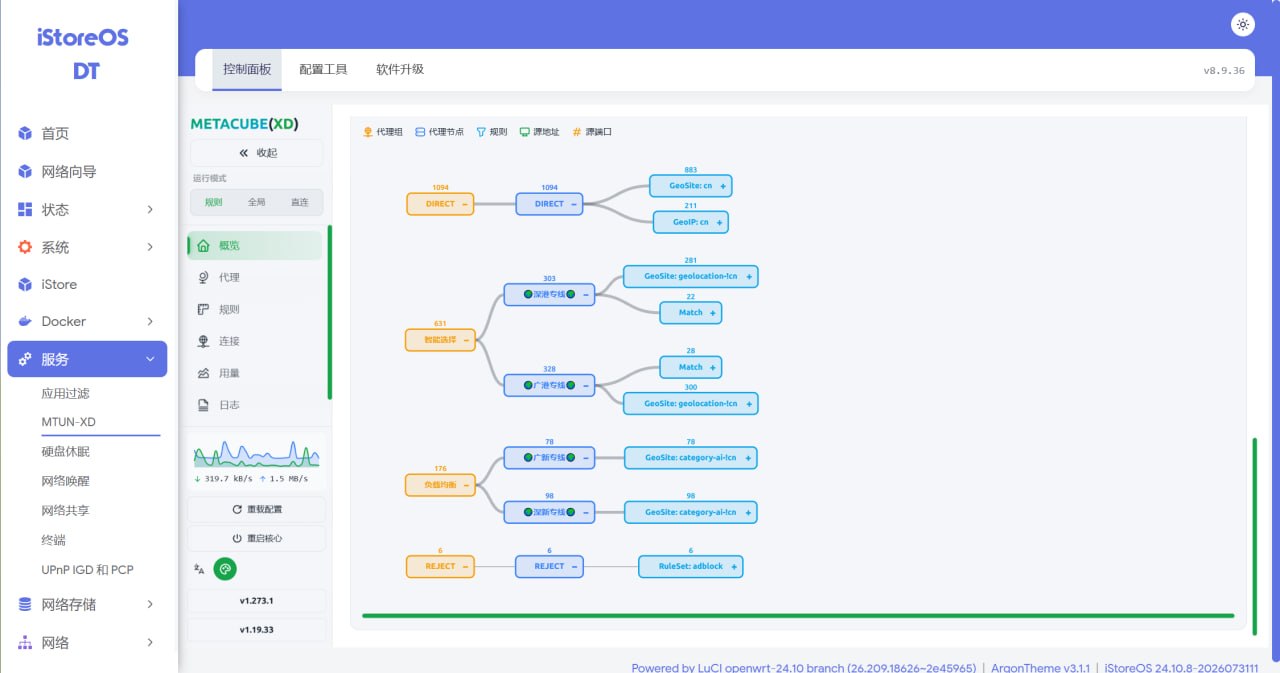Open 用量 usage via its chart icon
1280x673 pixels.
203,373
